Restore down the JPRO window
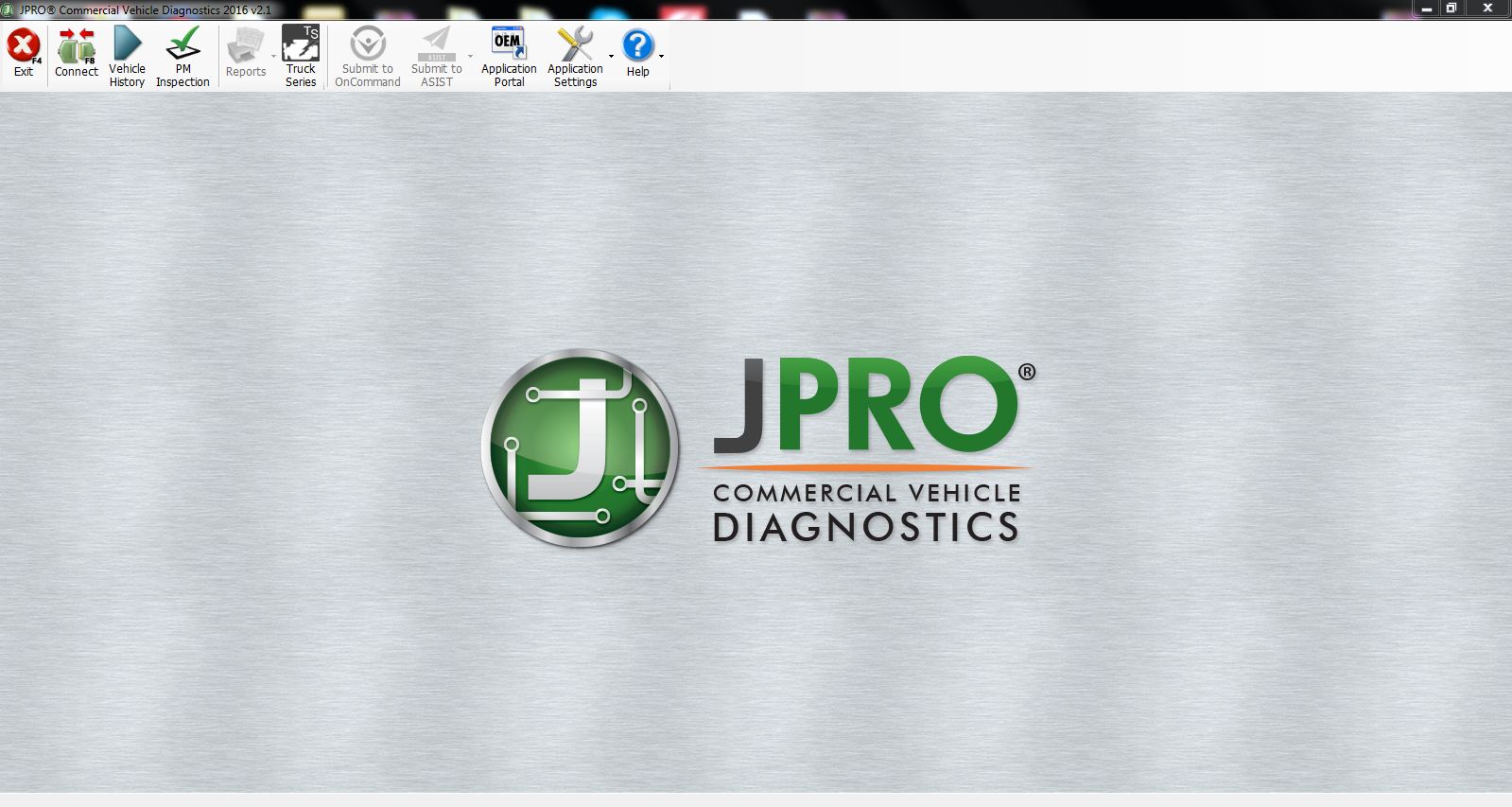 [x=1451, y=9]
